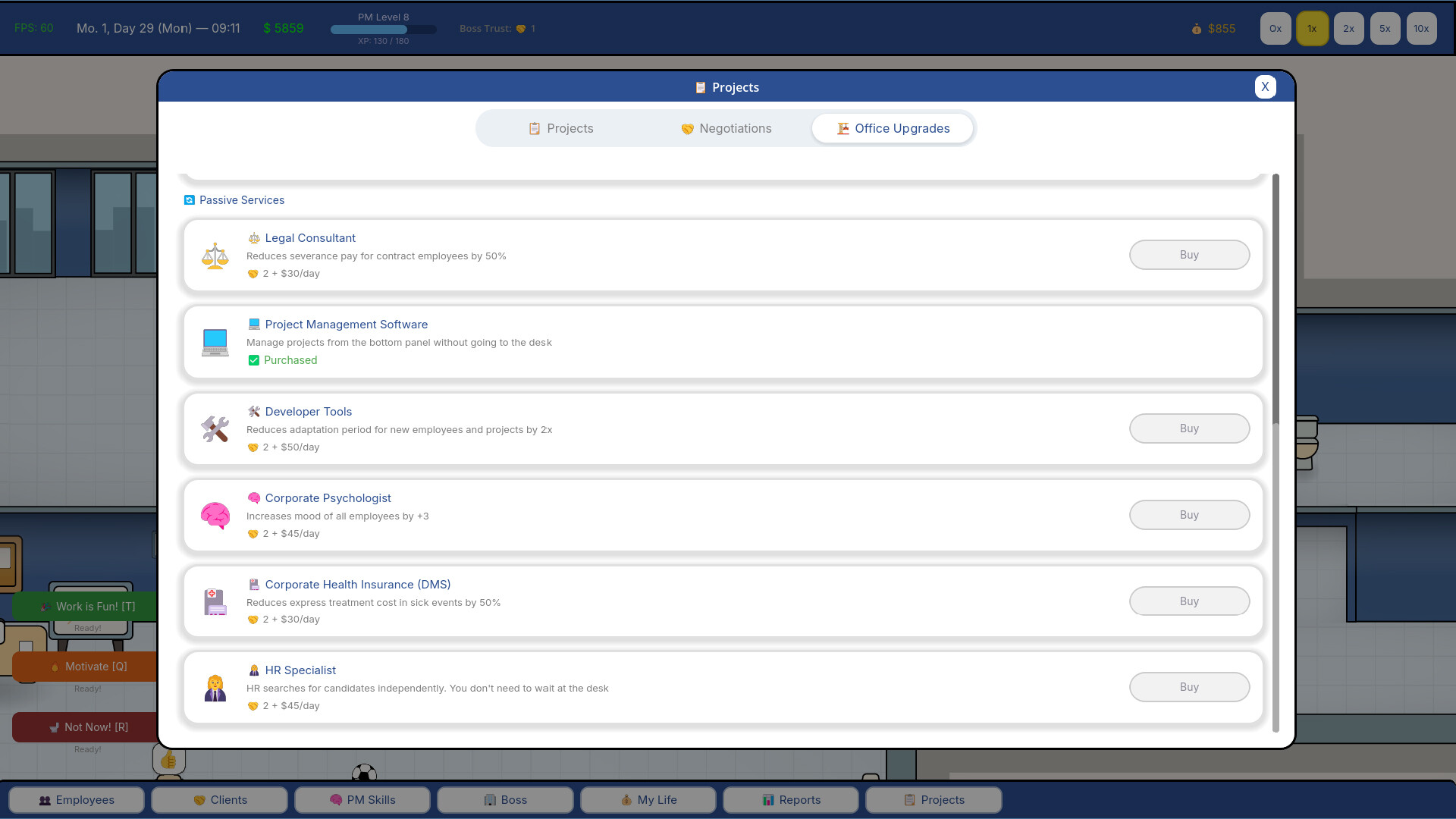The height and width of the screenshot is (819, 1456).
Task: Set game speed to 5x
Action: click(1384, 29)
